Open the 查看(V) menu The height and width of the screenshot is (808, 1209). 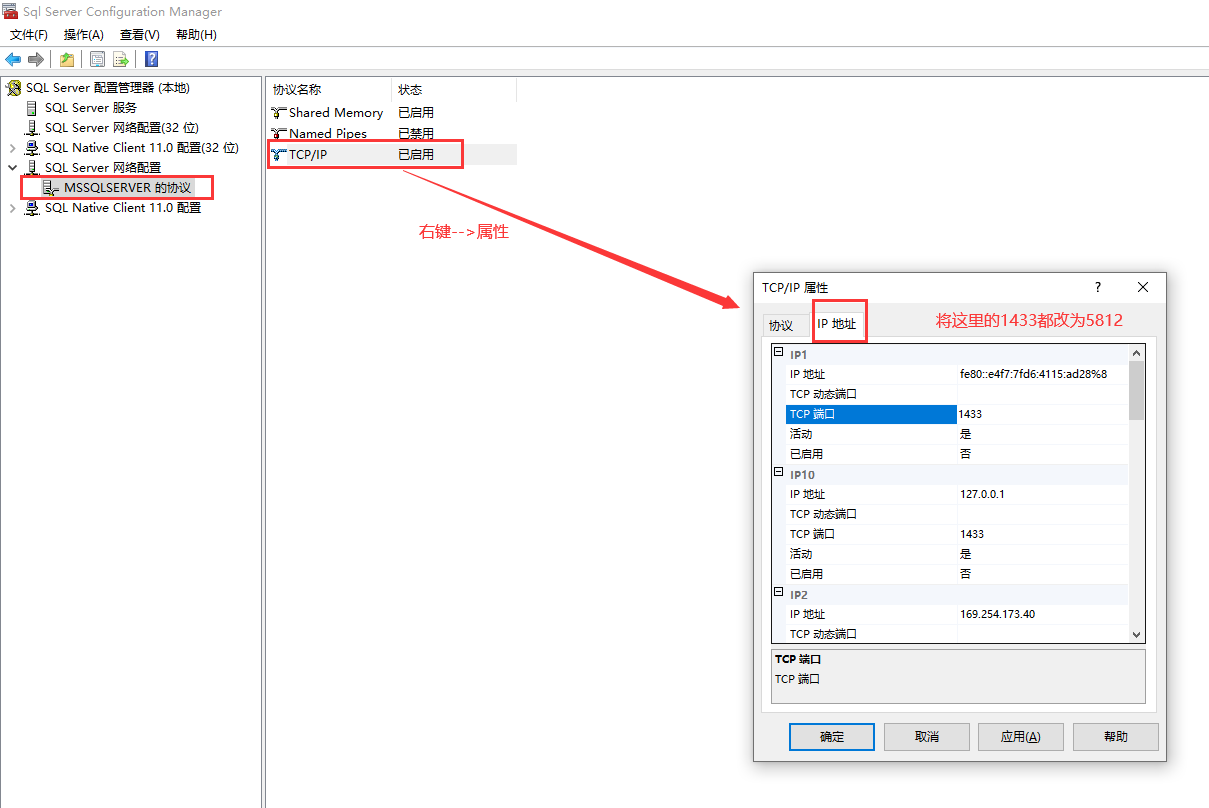coord(138,34)
